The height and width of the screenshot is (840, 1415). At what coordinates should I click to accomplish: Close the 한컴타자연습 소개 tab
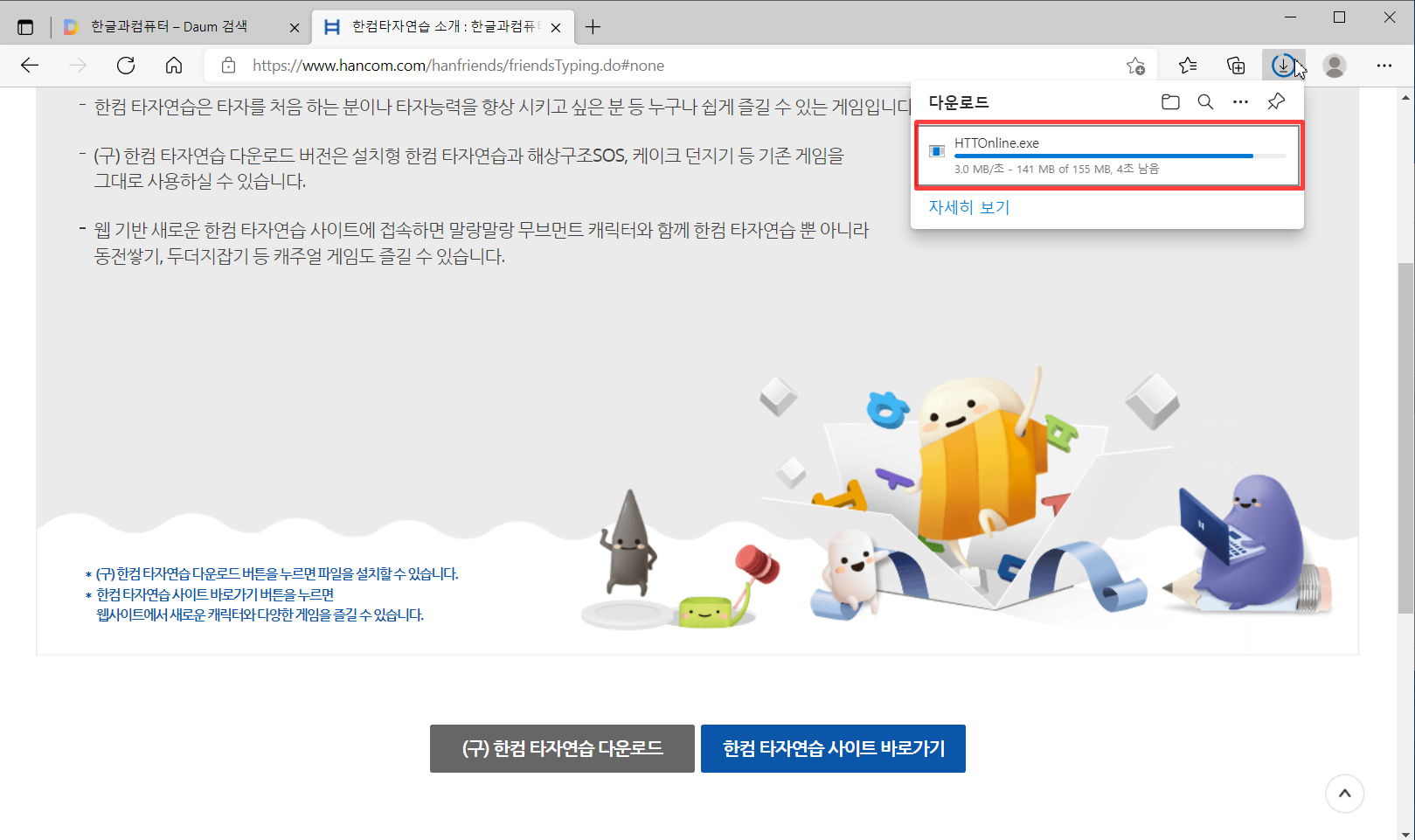556,28
